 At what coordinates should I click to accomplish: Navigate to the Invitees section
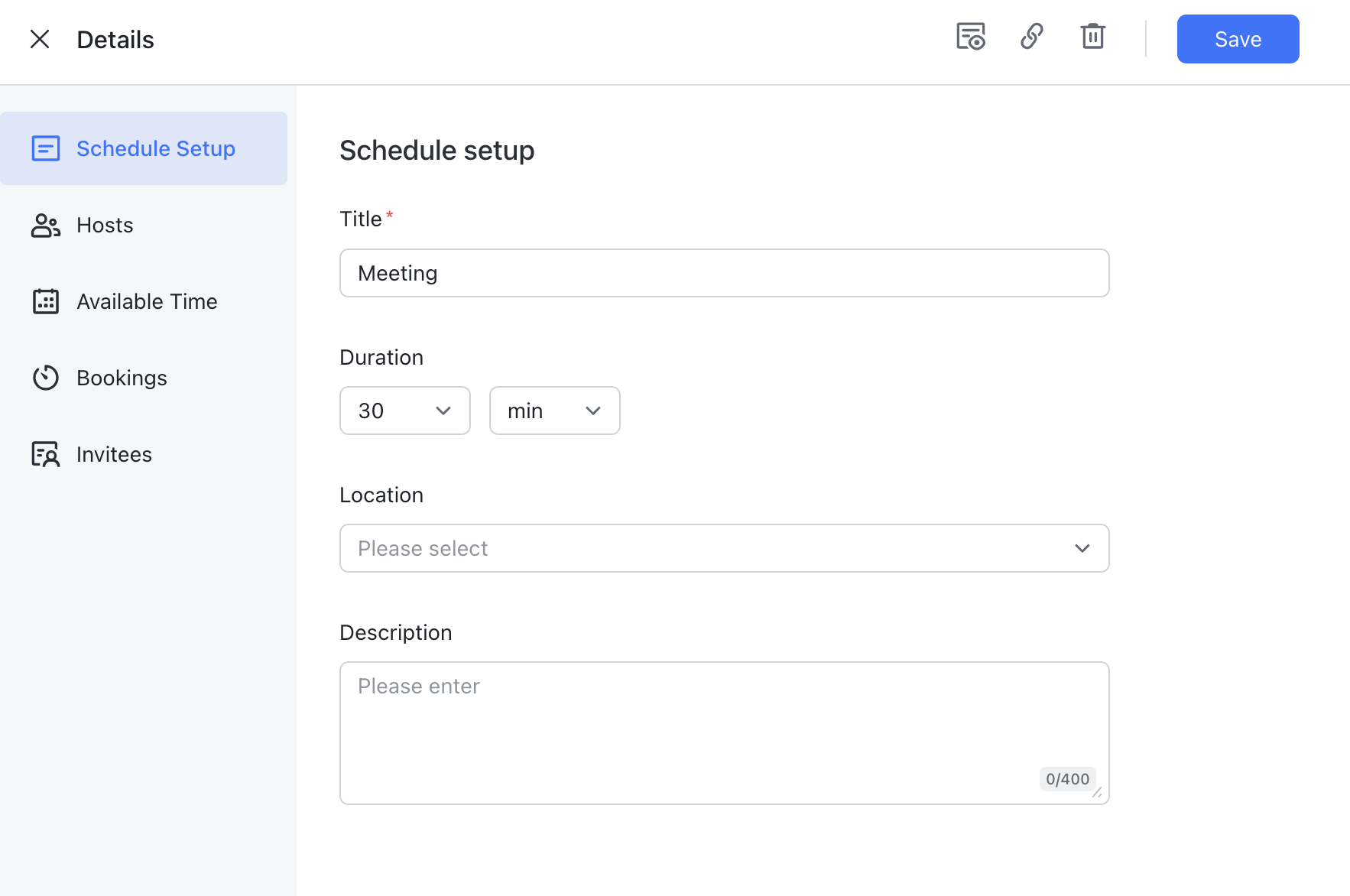click(113, 453)
